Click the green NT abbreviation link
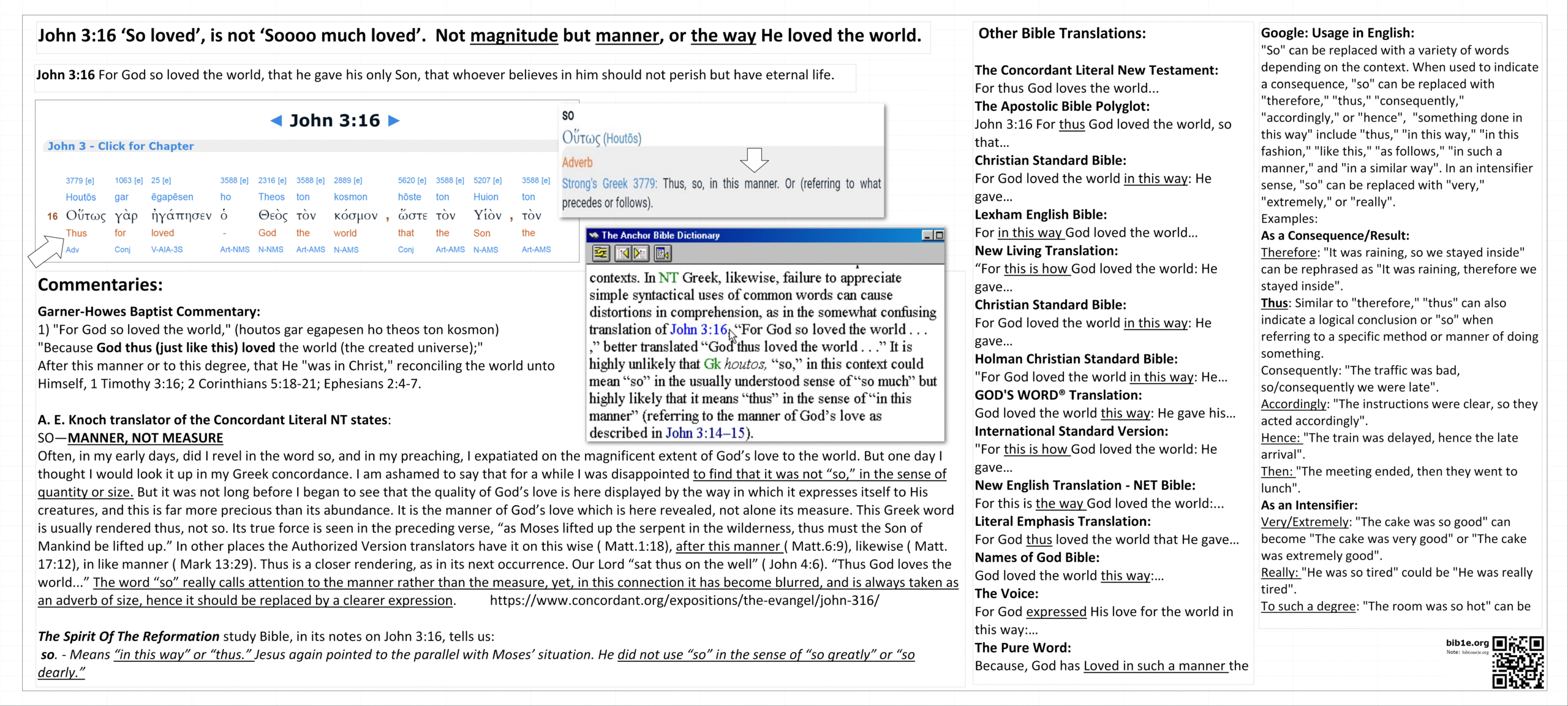 pyautogui.click(x=668, y=278)
